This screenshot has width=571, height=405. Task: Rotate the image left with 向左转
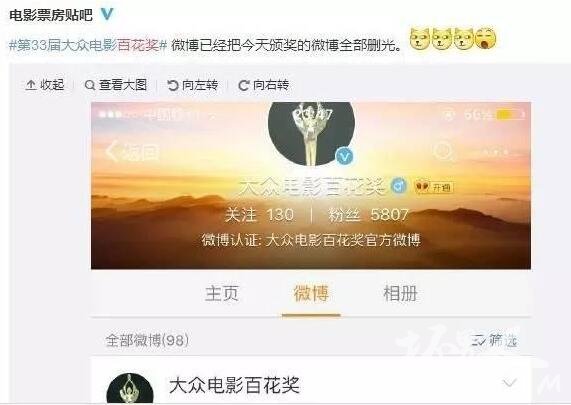[x=192, y=85]
